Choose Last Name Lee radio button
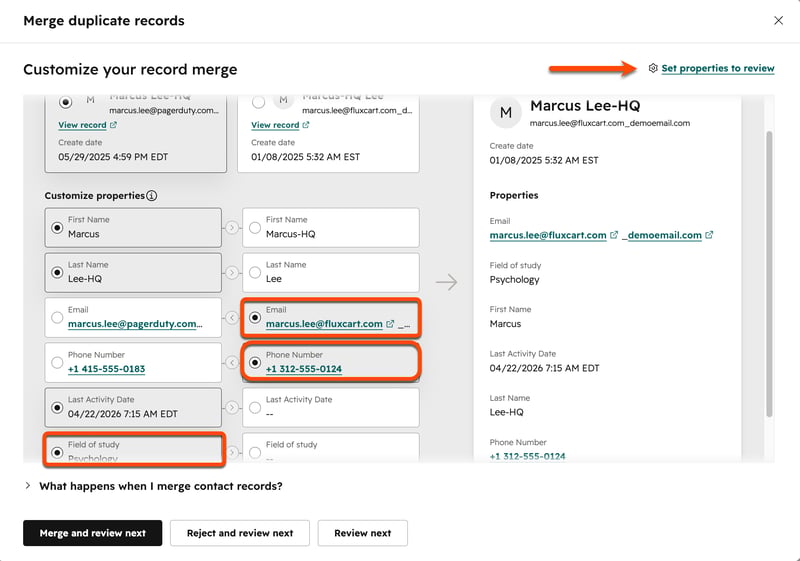The image size is (800, 561). [255, 272]
